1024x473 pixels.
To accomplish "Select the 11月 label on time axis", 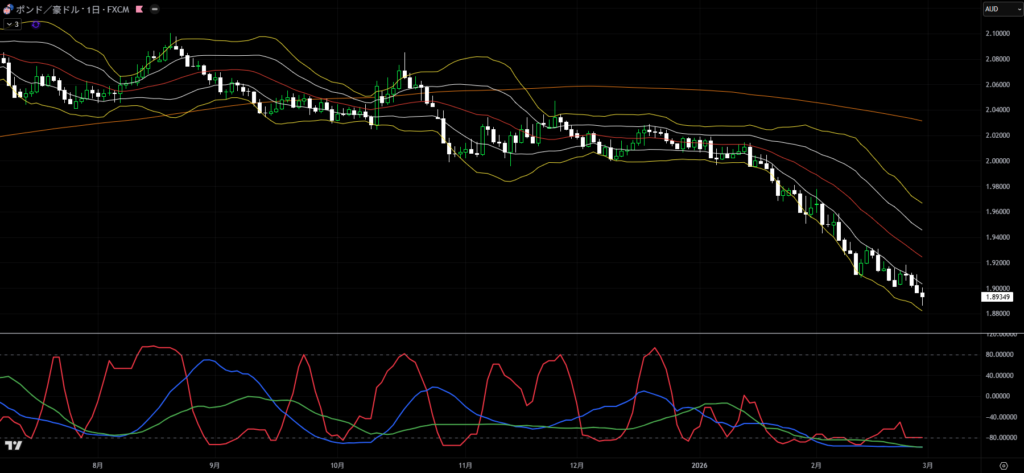I will [x=465, y=465].
